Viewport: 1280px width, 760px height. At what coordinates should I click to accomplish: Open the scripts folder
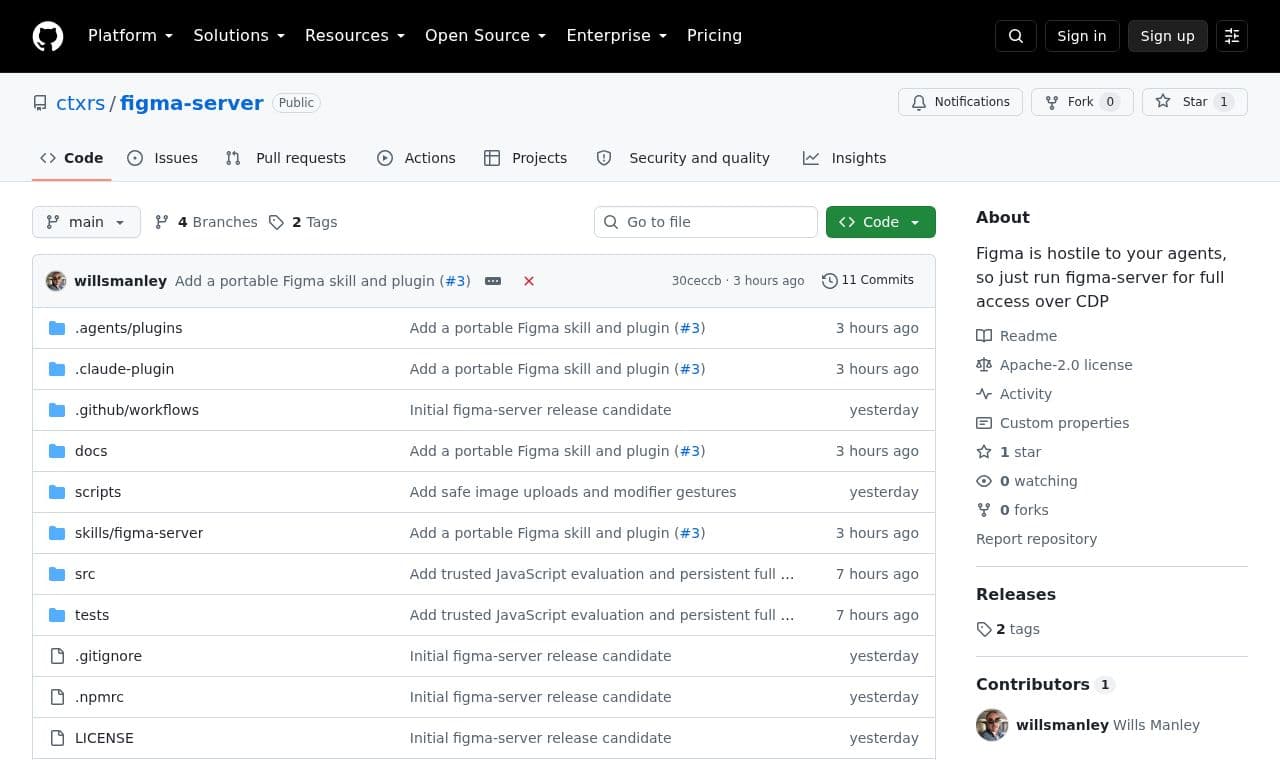pos(97,492)
